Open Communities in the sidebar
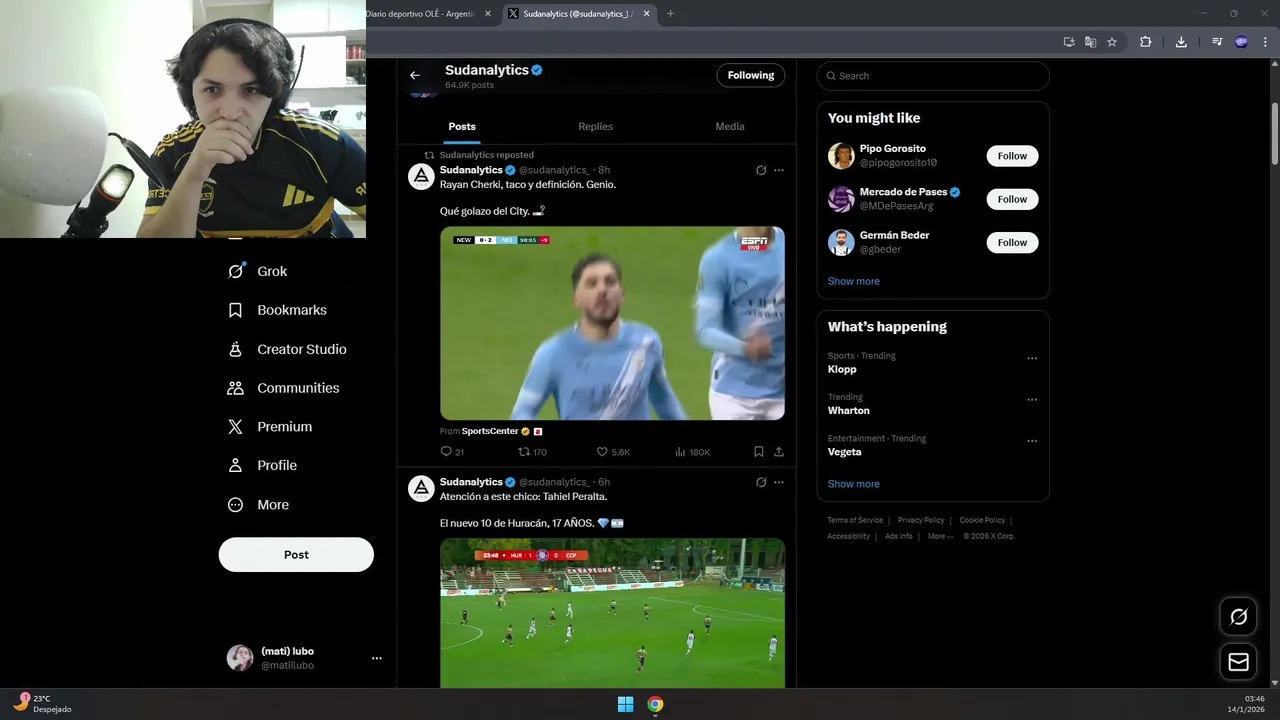This screenshot has width=1280, height=720. (284, 388)
